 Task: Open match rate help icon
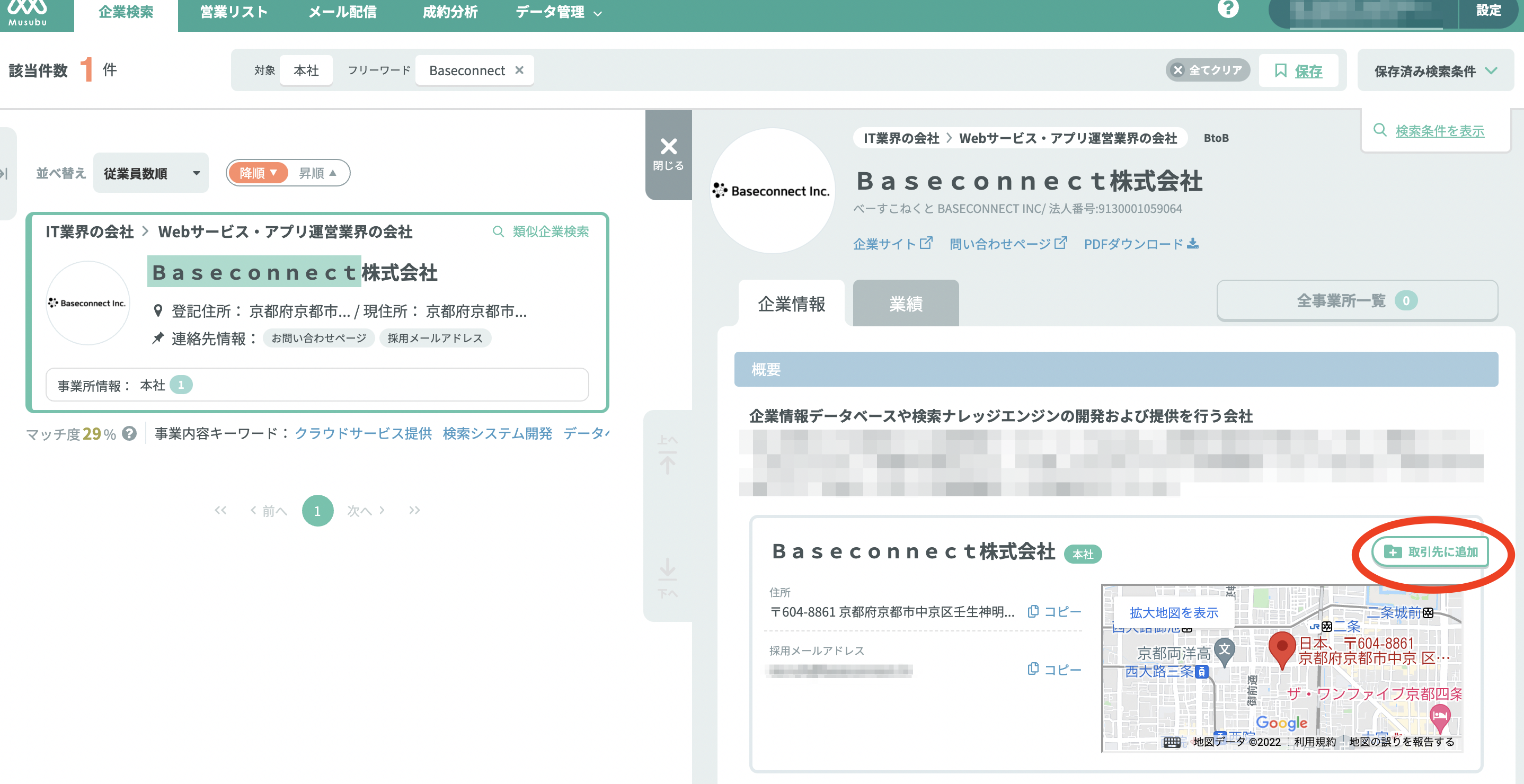(x=130, y=434)
